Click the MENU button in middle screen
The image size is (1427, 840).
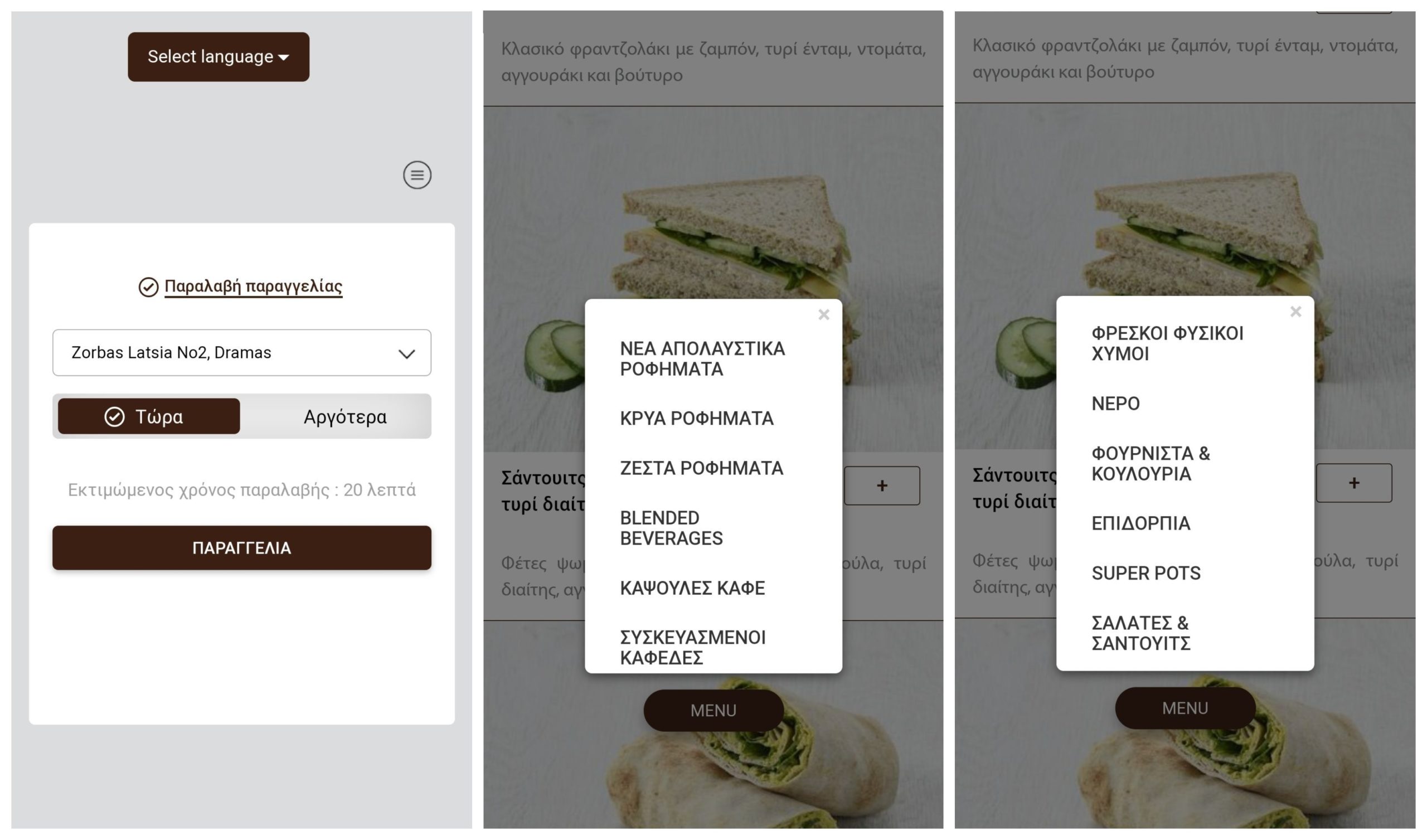click(713, 710)
